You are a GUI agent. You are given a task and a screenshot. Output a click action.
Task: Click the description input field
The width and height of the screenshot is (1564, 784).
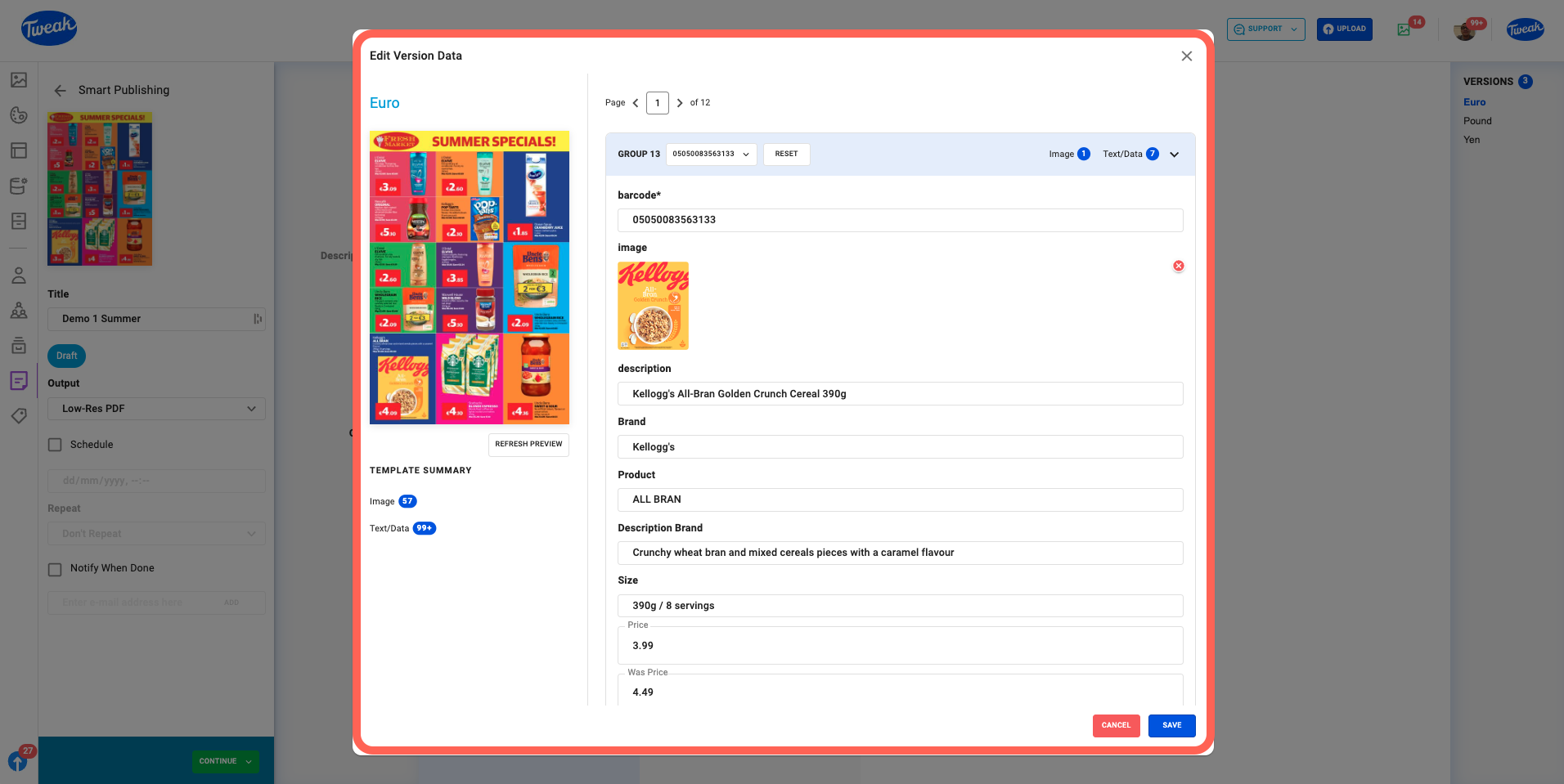pyautogui.click(x=900, y=394)
